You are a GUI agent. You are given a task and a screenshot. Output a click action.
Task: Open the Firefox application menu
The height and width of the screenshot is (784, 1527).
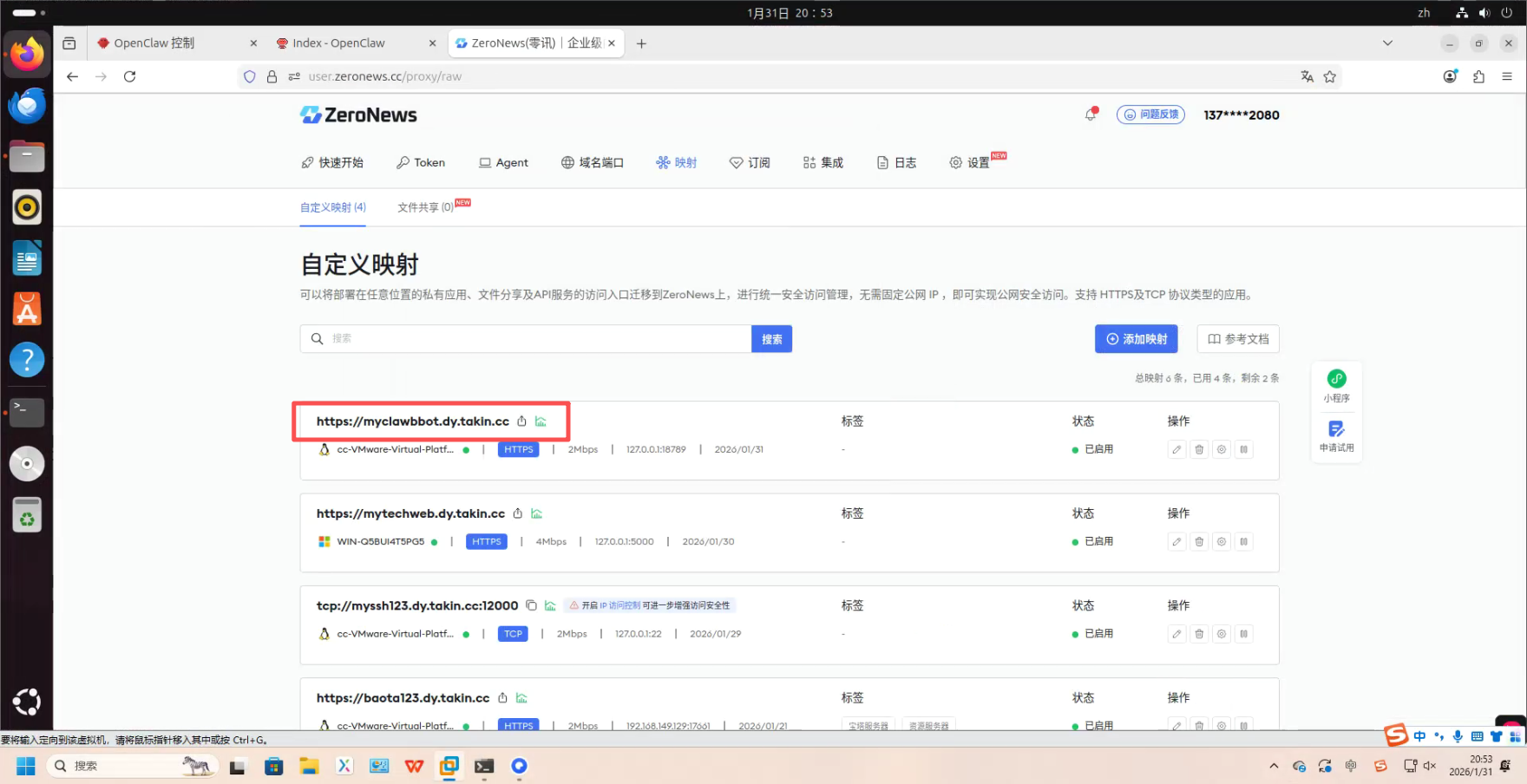tap(1507, 76)
